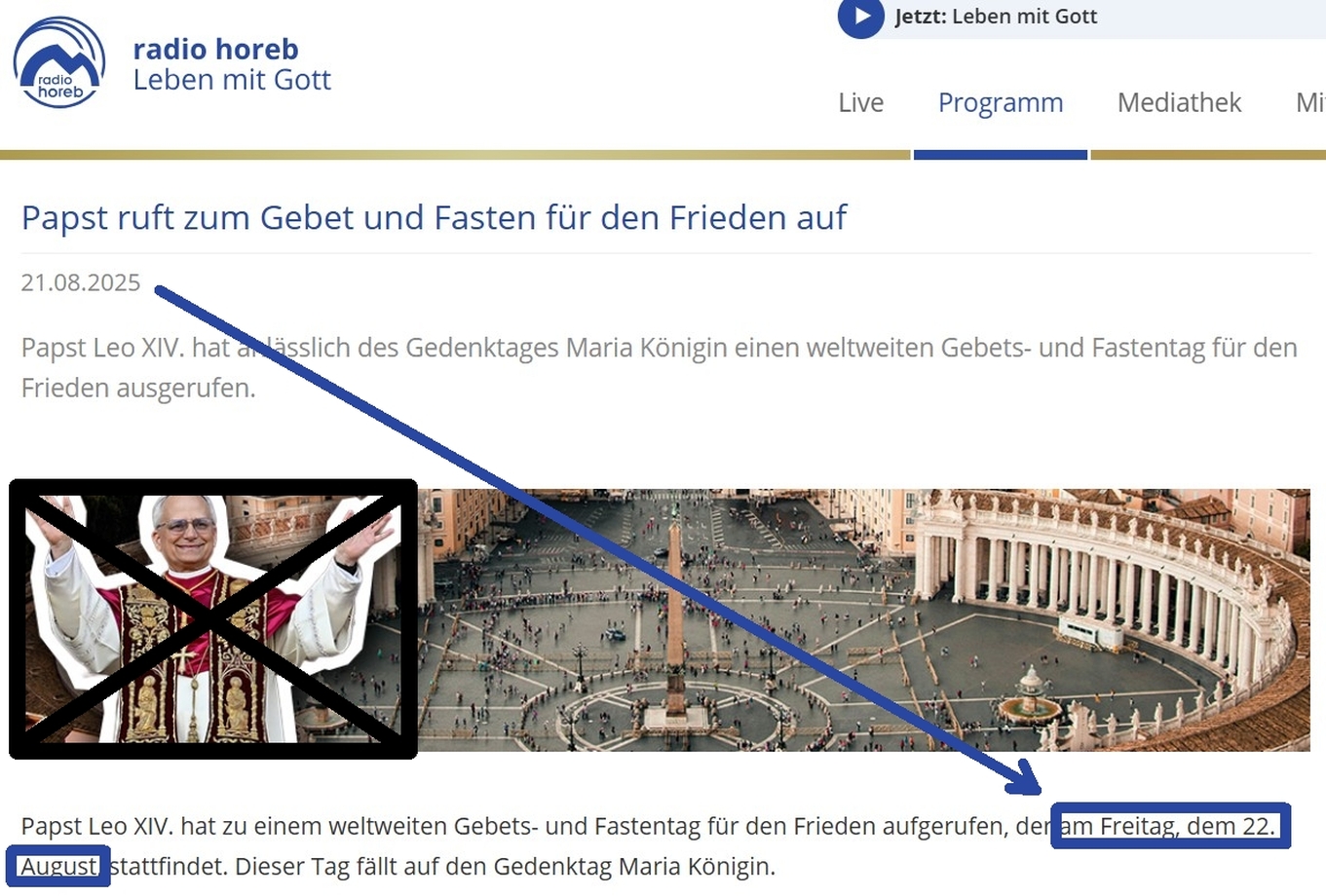Click the 'Jetzt: Leben mit Gott' now-playing label
This screenshot has height=896, width=1326.
[x=996, y=17]
